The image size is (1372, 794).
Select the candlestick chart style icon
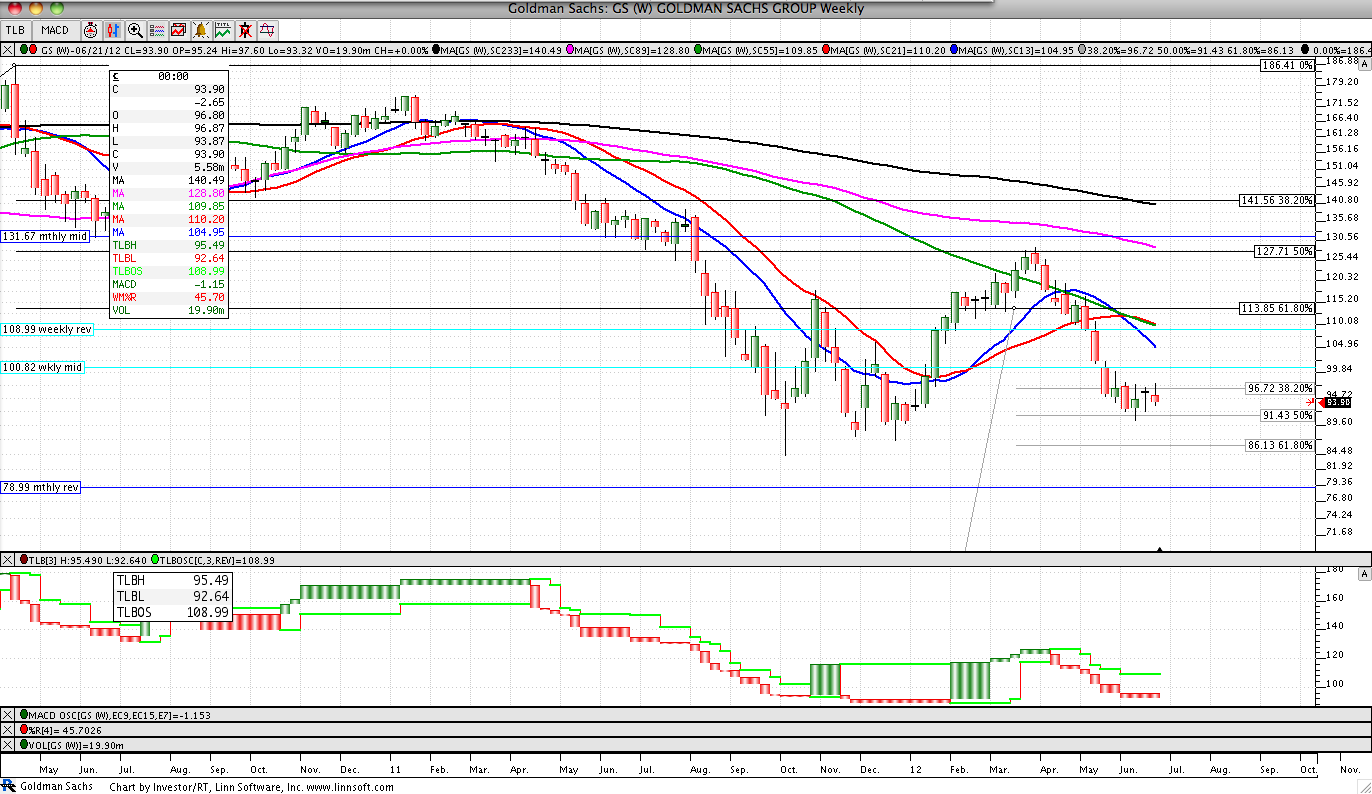[x=113, y=30]
